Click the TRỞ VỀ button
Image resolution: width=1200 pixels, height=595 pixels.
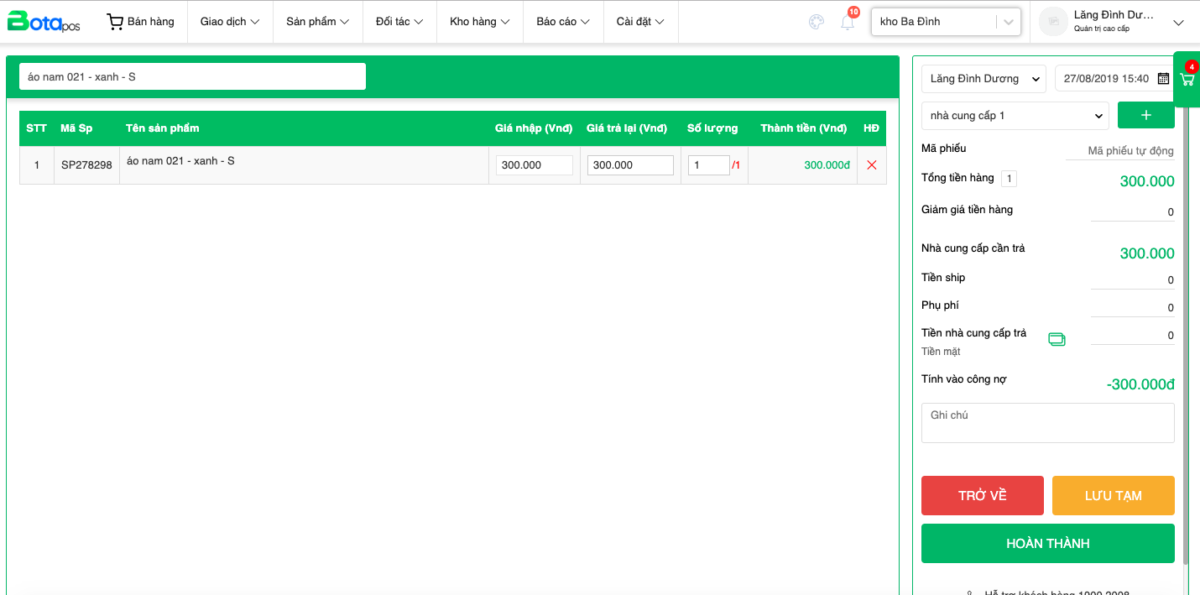(x=982, y=496)
